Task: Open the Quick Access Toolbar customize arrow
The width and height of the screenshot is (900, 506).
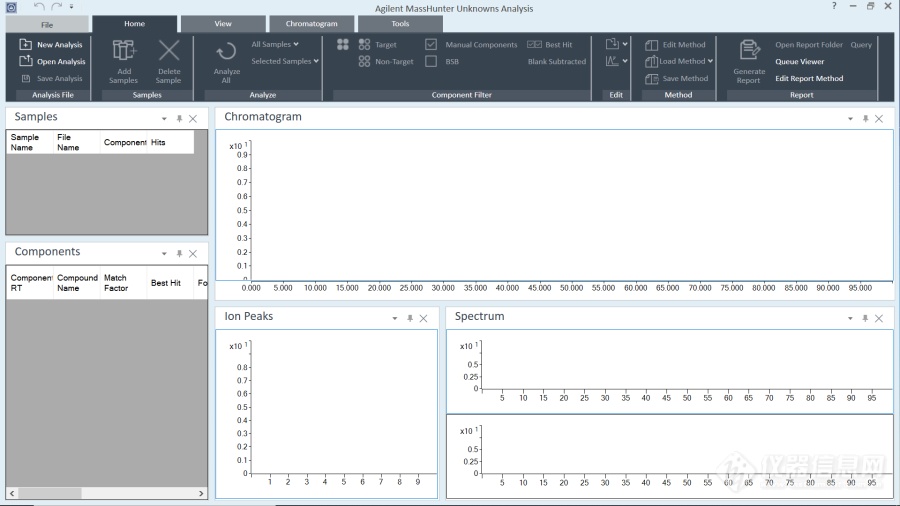Action: tap(71, 6)
